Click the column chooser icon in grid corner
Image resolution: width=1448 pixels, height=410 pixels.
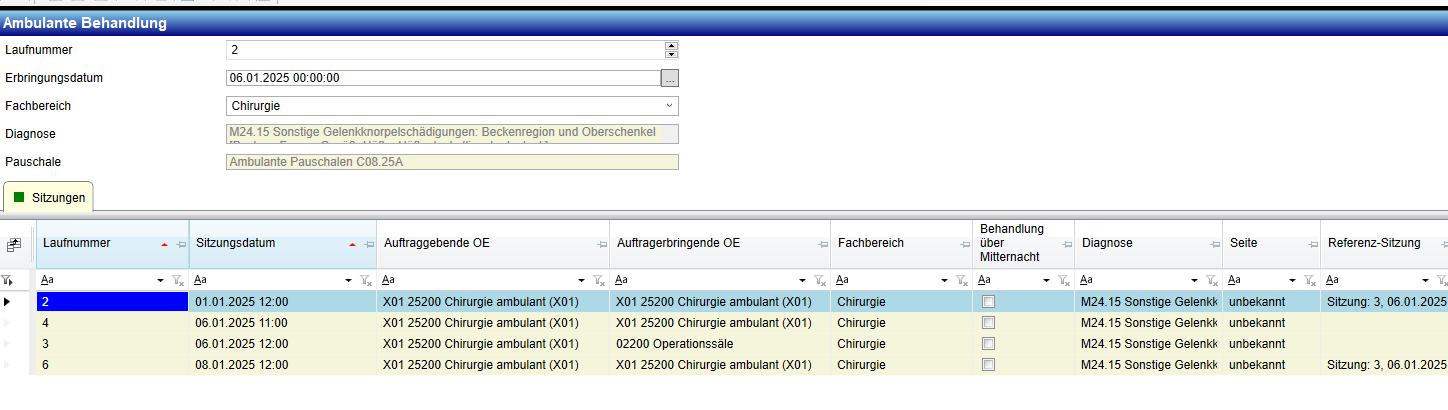click(x=13, y=244)
